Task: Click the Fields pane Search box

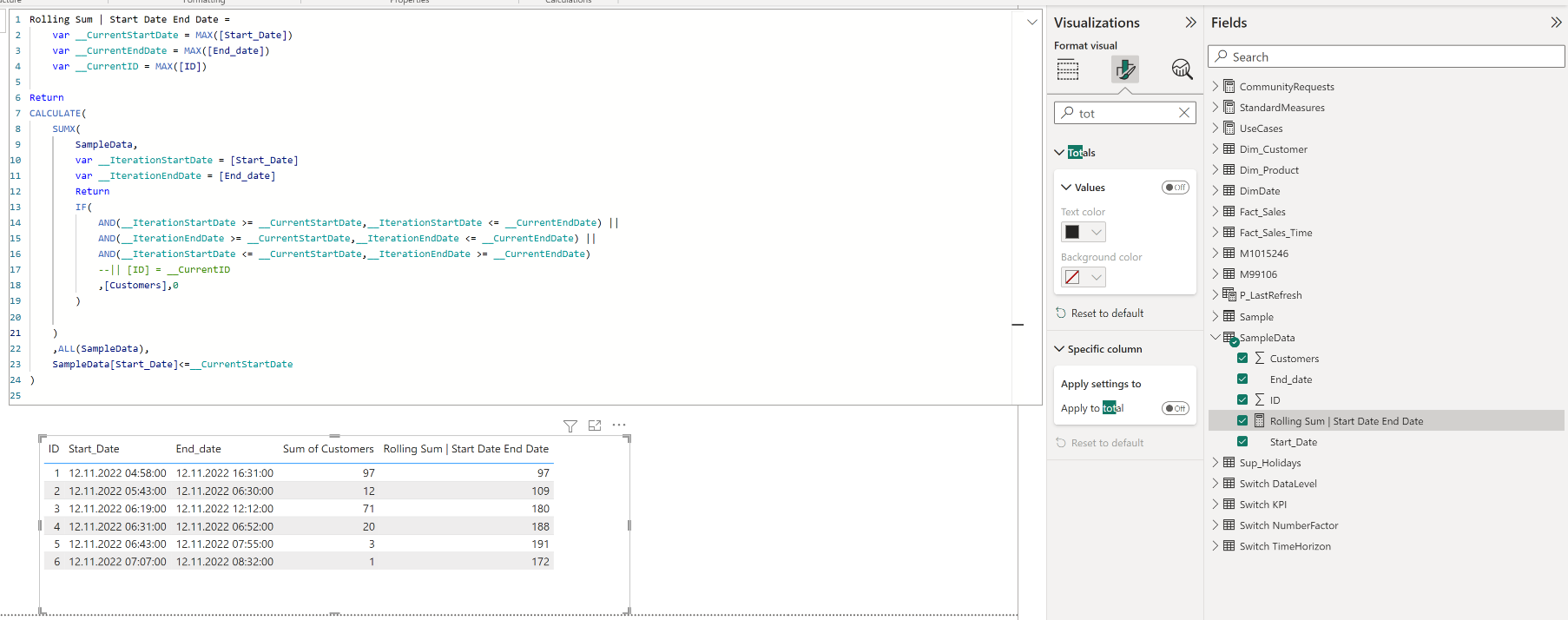Action: pyautogui.click(x=1386, y=56)
